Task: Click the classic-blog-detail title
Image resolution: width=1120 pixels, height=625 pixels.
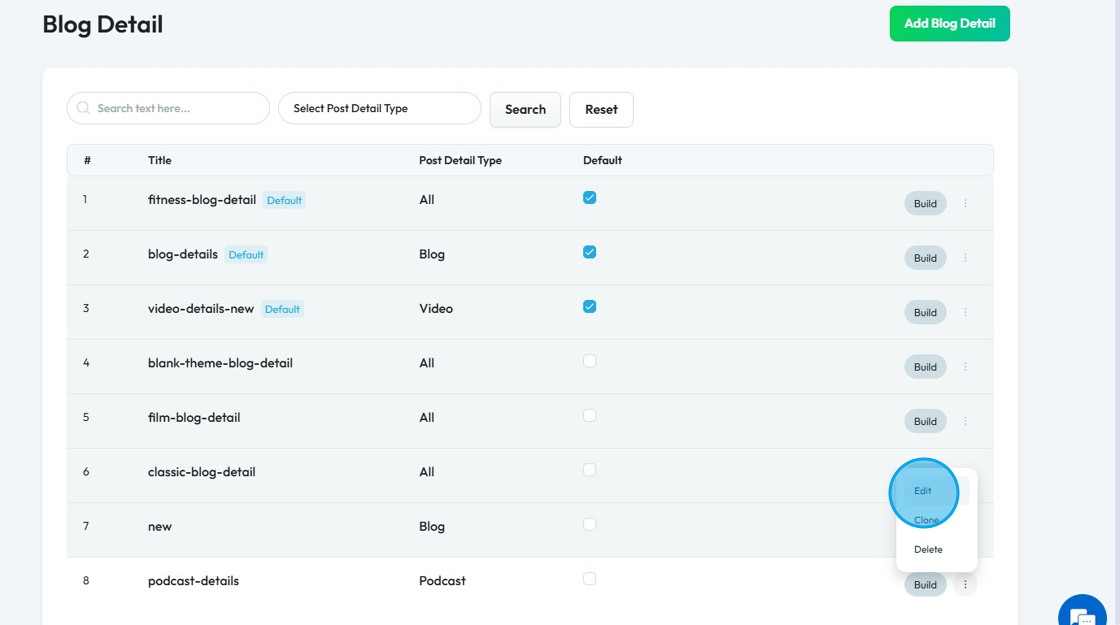Action: (x=201, y=471)
